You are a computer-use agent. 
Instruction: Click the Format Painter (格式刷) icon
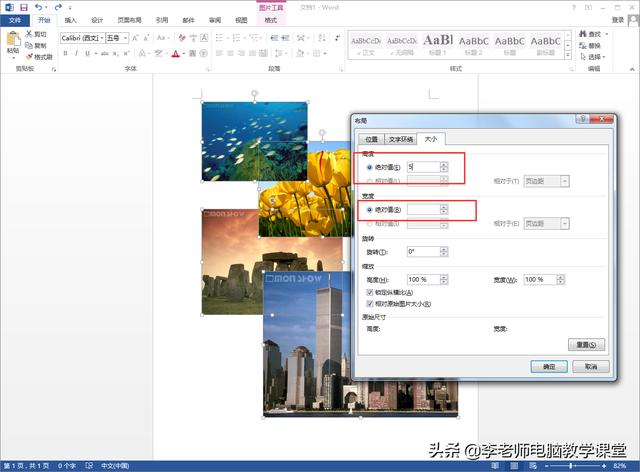[x=29, y=57]
